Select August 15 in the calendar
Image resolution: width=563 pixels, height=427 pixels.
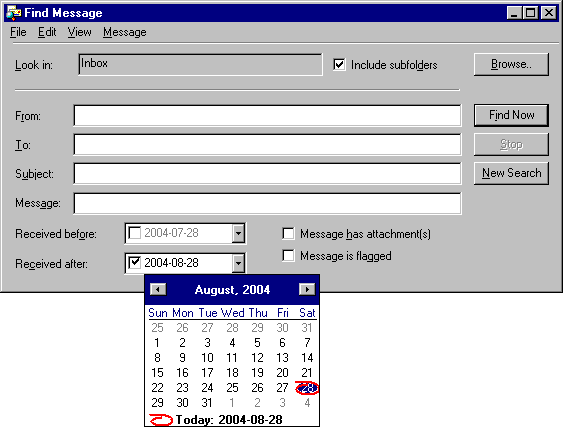[x=157, y=373]
